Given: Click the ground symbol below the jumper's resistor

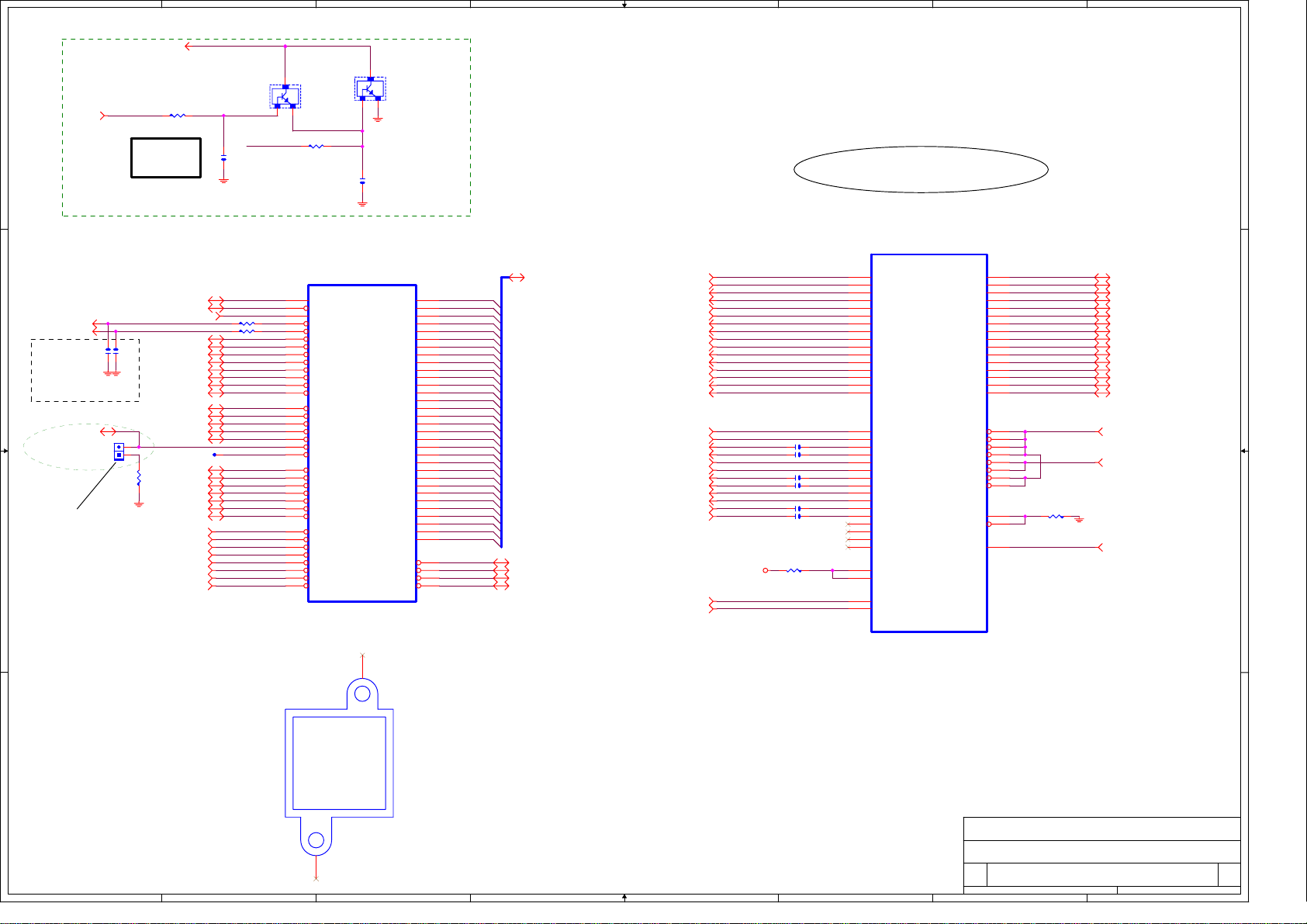Looking at the screenshot, I should pyautogui.click(x=139, y=504).
